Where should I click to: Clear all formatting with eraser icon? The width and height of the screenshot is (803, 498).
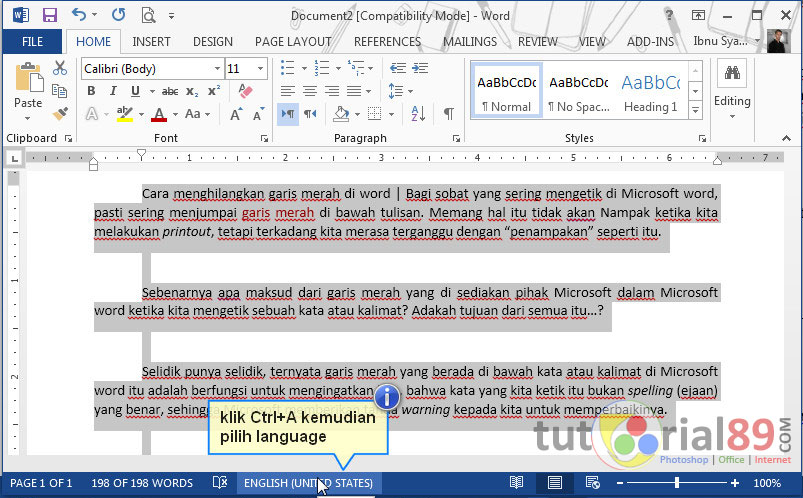pos(245,91)
